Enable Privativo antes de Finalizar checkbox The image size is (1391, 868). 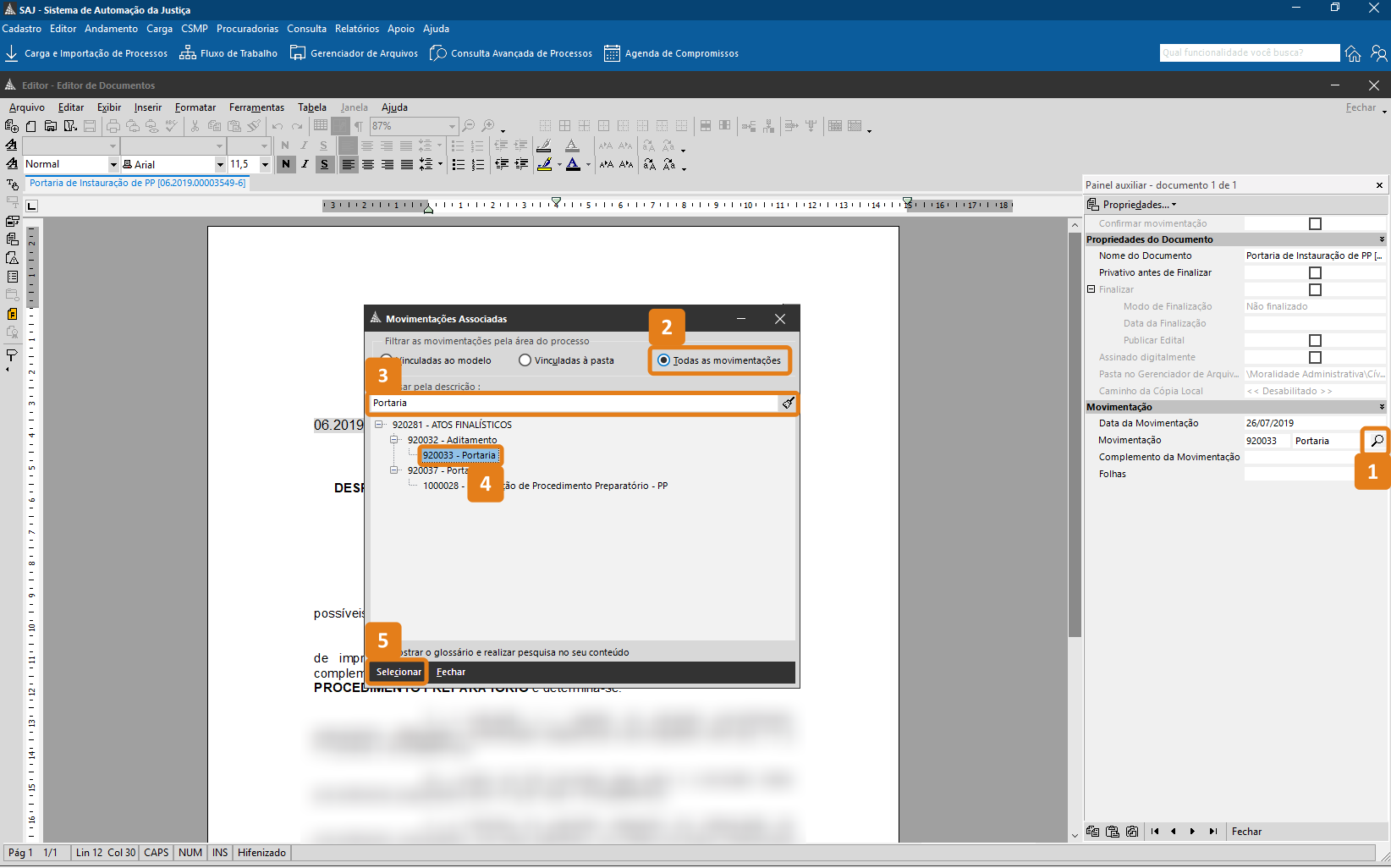tap(1315, 273)
